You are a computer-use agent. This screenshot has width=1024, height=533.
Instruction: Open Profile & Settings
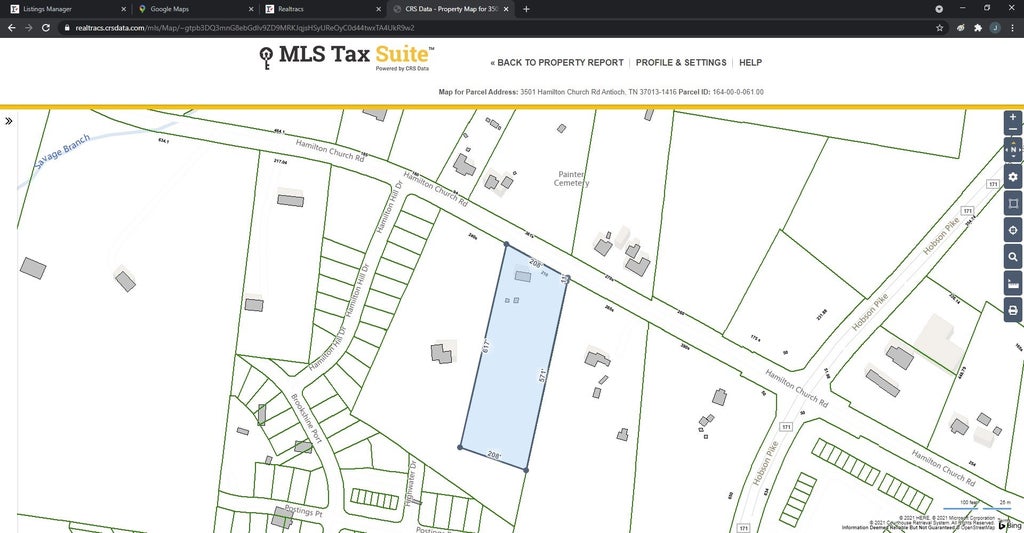(681, 63)
